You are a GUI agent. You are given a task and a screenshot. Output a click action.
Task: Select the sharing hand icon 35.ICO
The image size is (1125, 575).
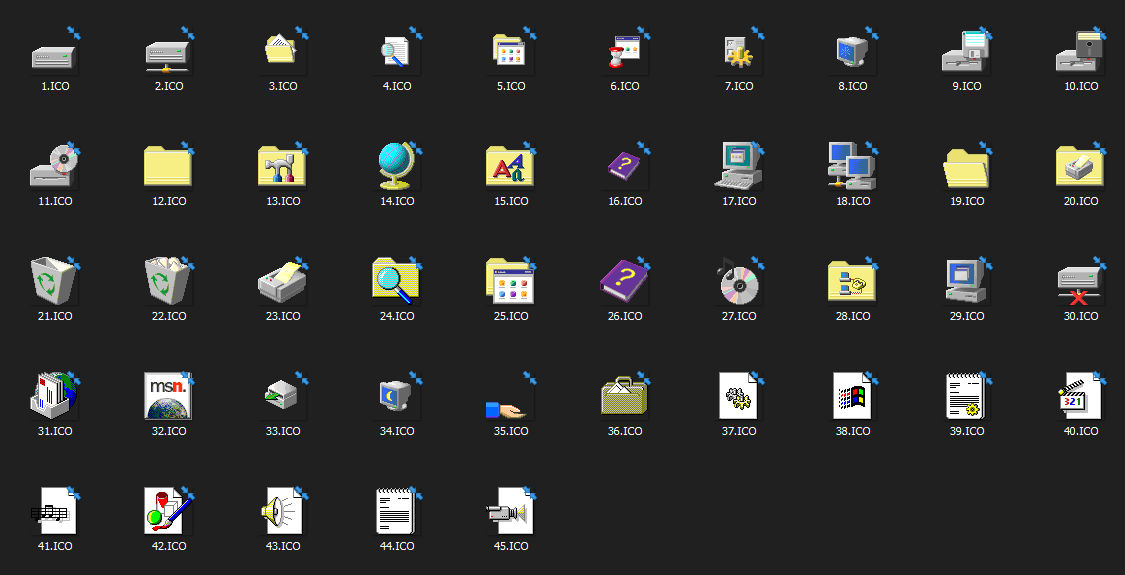click(507, 411)
